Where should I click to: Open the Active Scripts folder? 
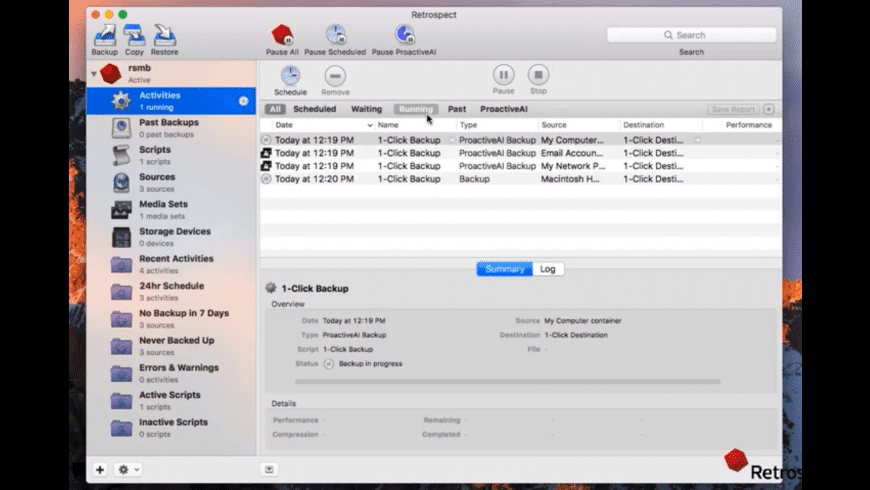click(x=171, y=400)
